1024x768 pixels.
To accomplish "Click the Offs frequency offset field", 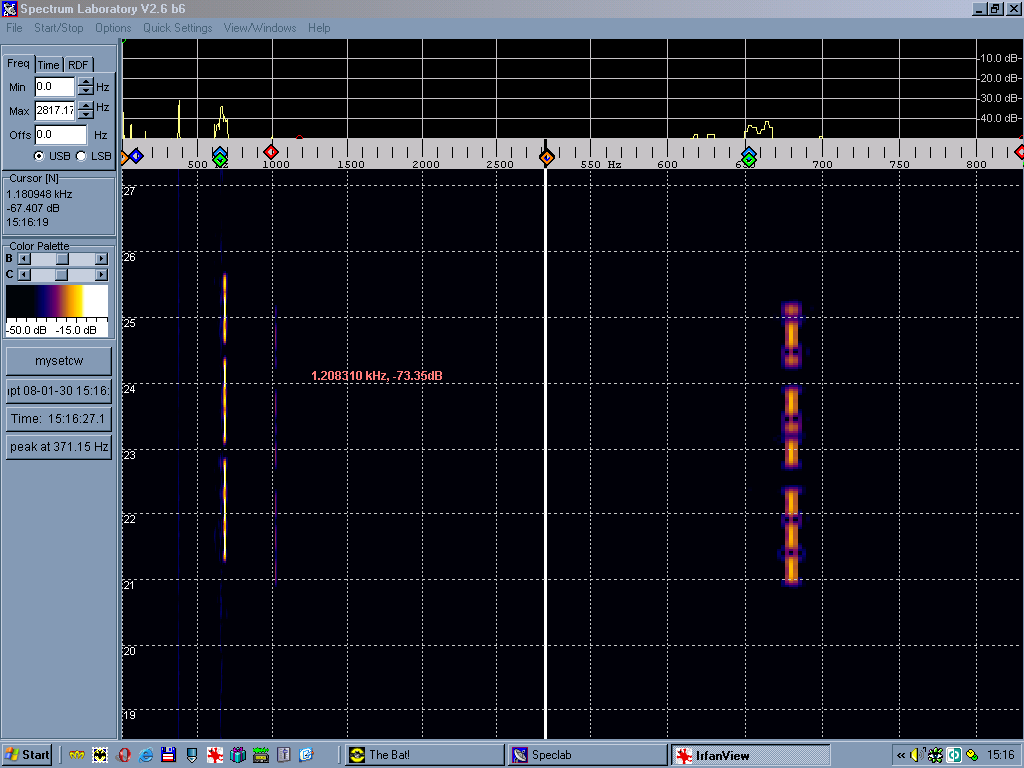I will [61, 135].
